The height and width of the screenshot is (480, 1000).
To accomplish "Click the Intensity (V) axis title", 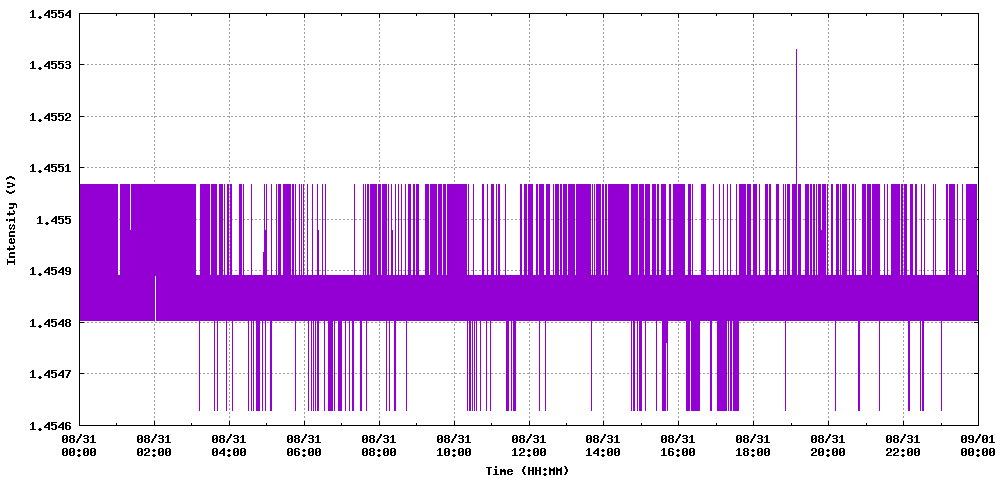I will (x=10, y=219).
